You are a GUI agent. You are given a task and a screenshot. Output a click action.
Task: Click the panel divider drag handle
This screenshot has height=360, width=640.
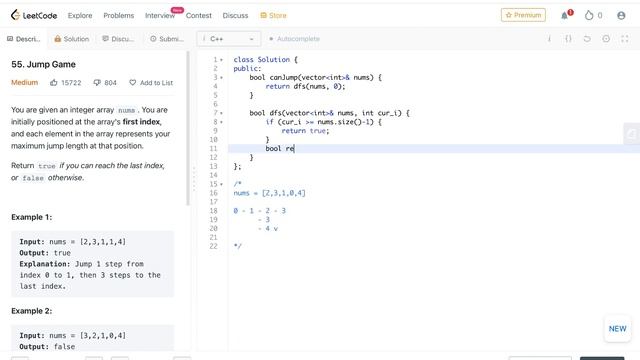coord(194,178)
